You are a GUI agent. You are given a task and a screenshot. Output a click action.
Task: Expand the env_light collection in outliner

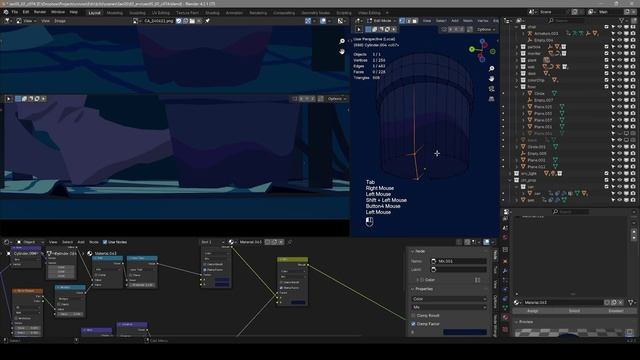point(510,173)
